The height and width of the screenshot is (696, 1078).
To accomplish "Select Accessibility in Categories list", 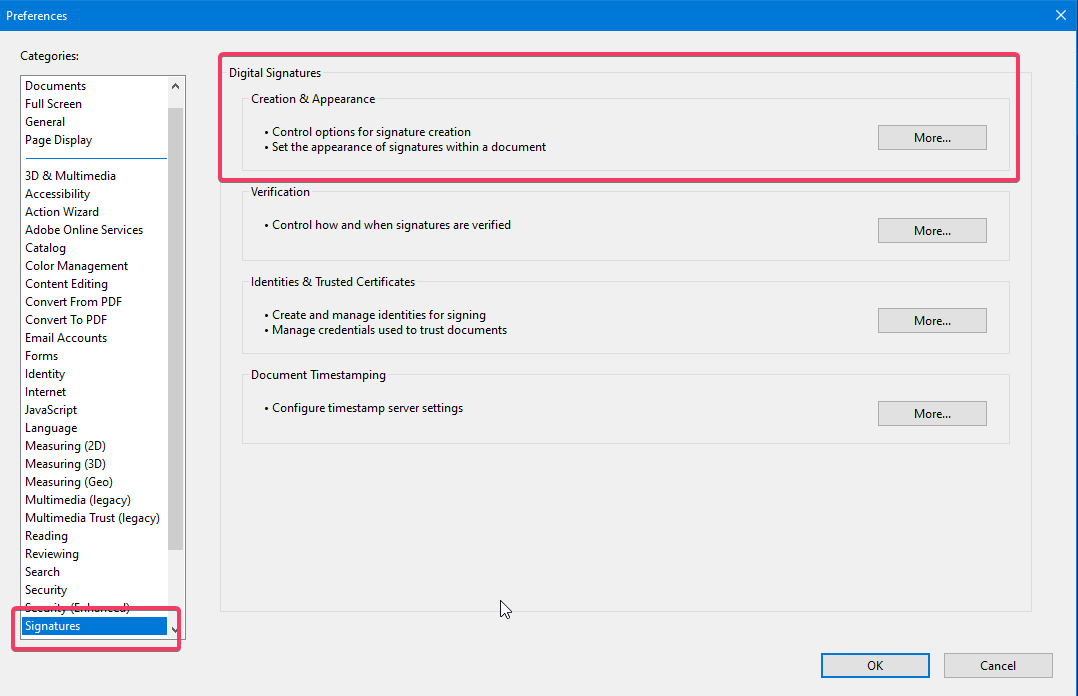I will (x=58, y=194).
